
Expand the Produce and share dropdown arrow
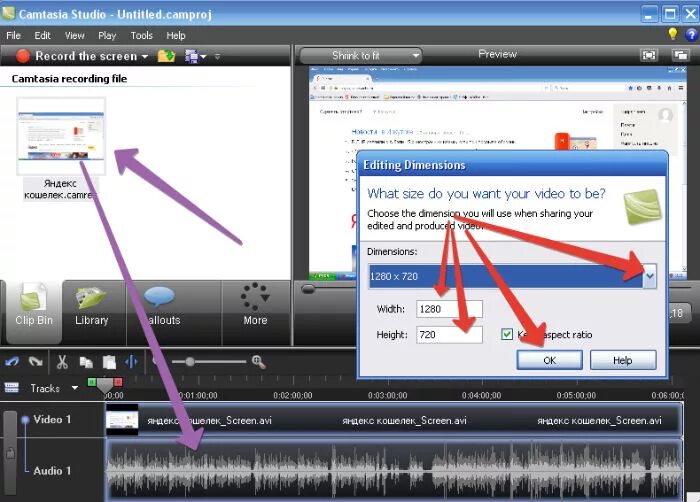click(x=203, y=57)
